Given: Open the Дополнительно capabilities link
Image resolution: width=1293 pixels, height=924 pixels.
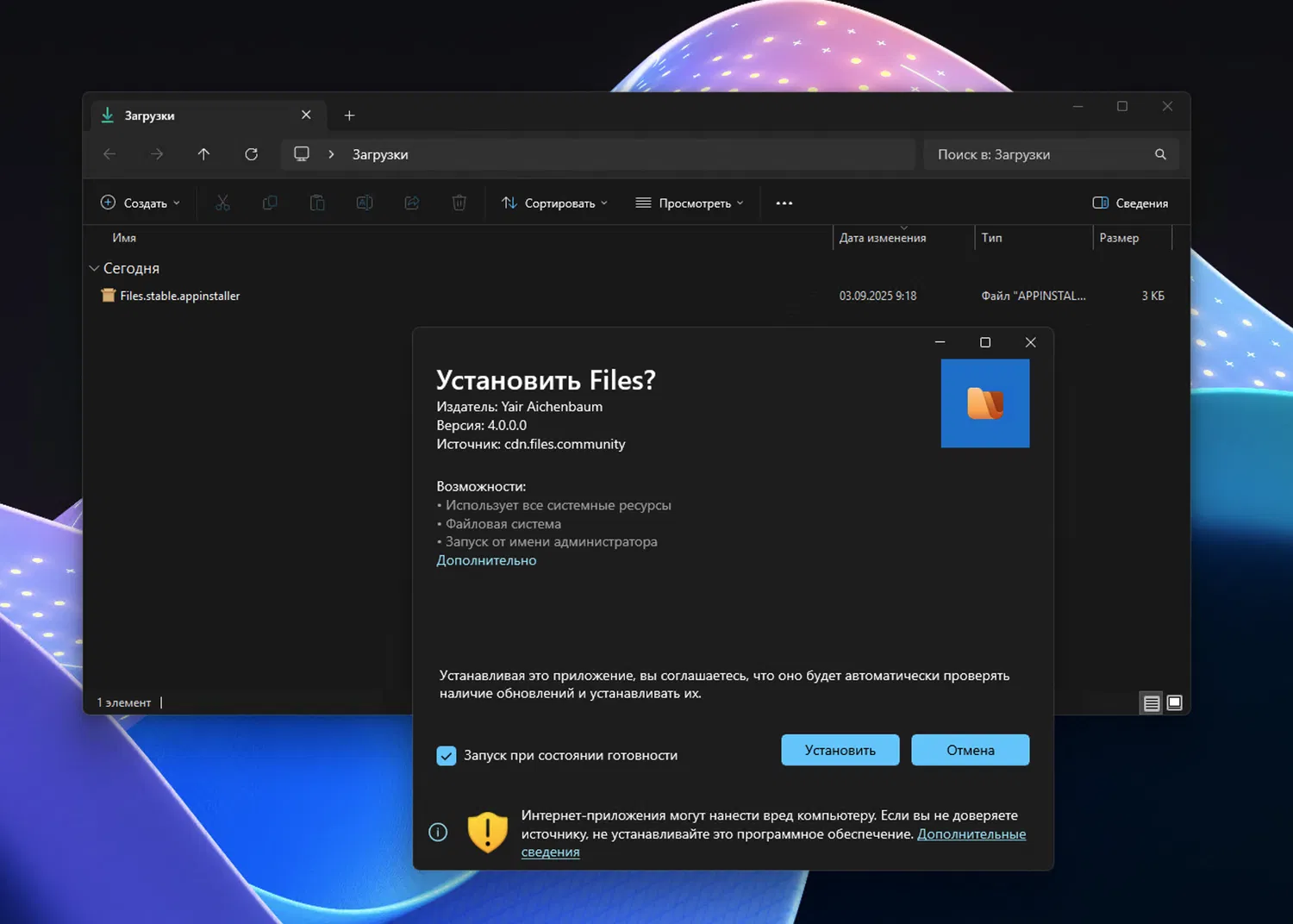Looking at the screenshot, I should 486,560.
